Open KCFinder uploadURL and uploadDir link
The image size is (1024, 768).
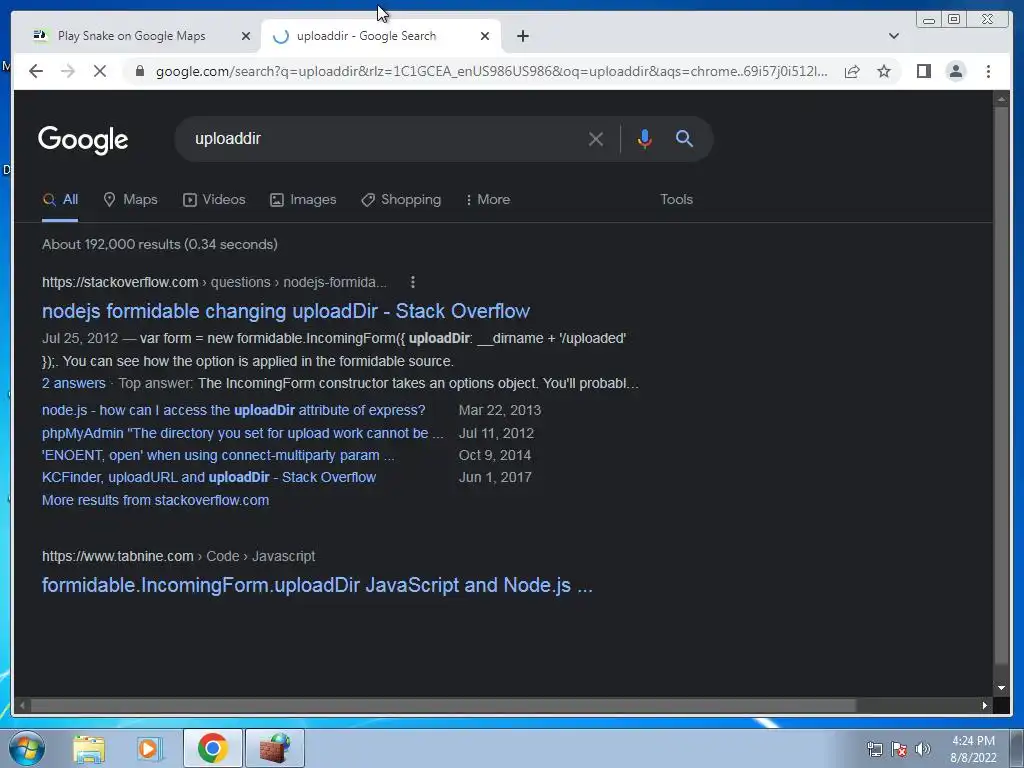coord(208,477)
